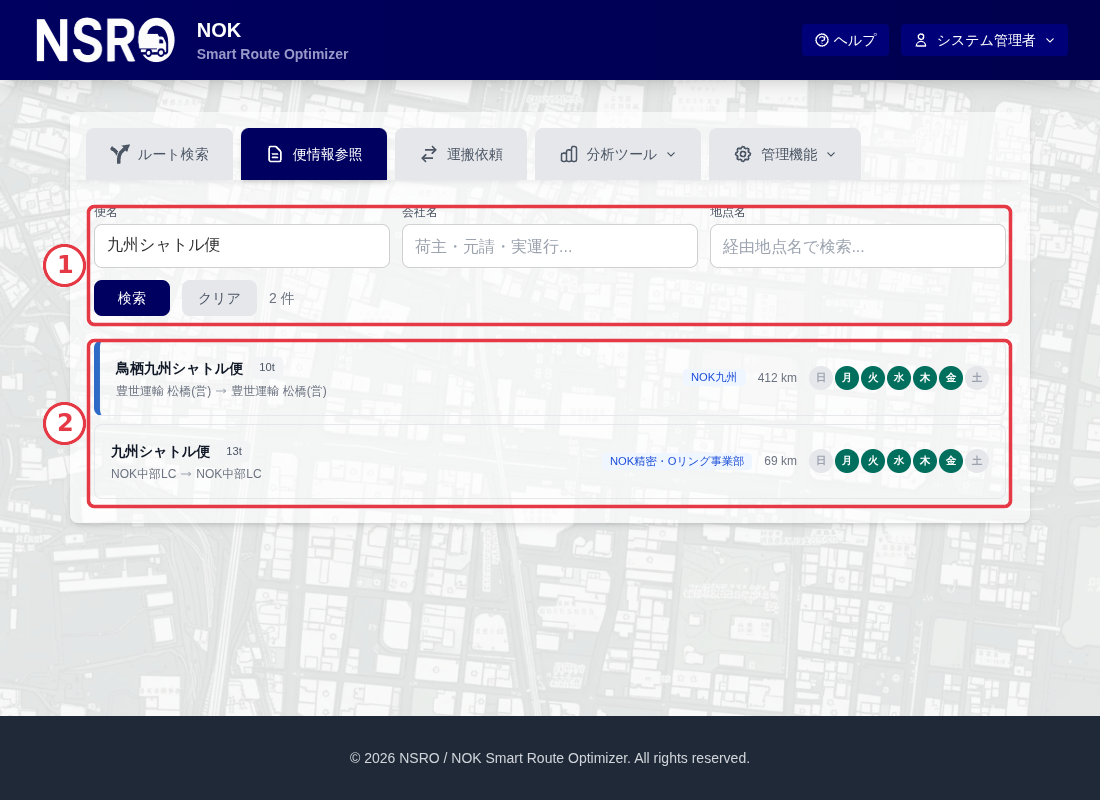Expand the システム管理者 user dropdown chevron
The width and height of the screenshot is (1100, 800).
point(1050,40)
